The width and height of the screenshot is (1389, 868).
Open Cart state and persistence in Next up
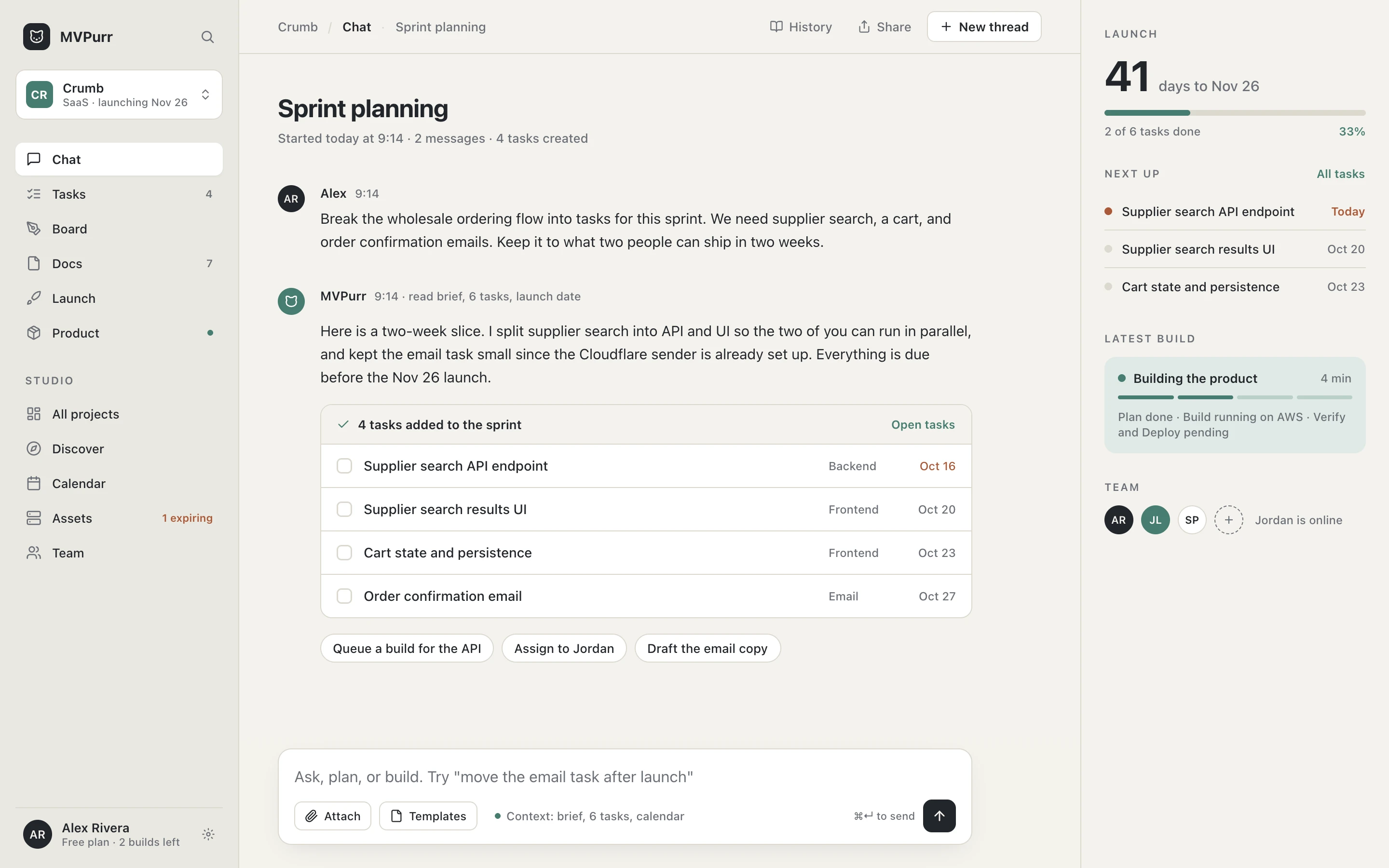(x=1235, y=287)
